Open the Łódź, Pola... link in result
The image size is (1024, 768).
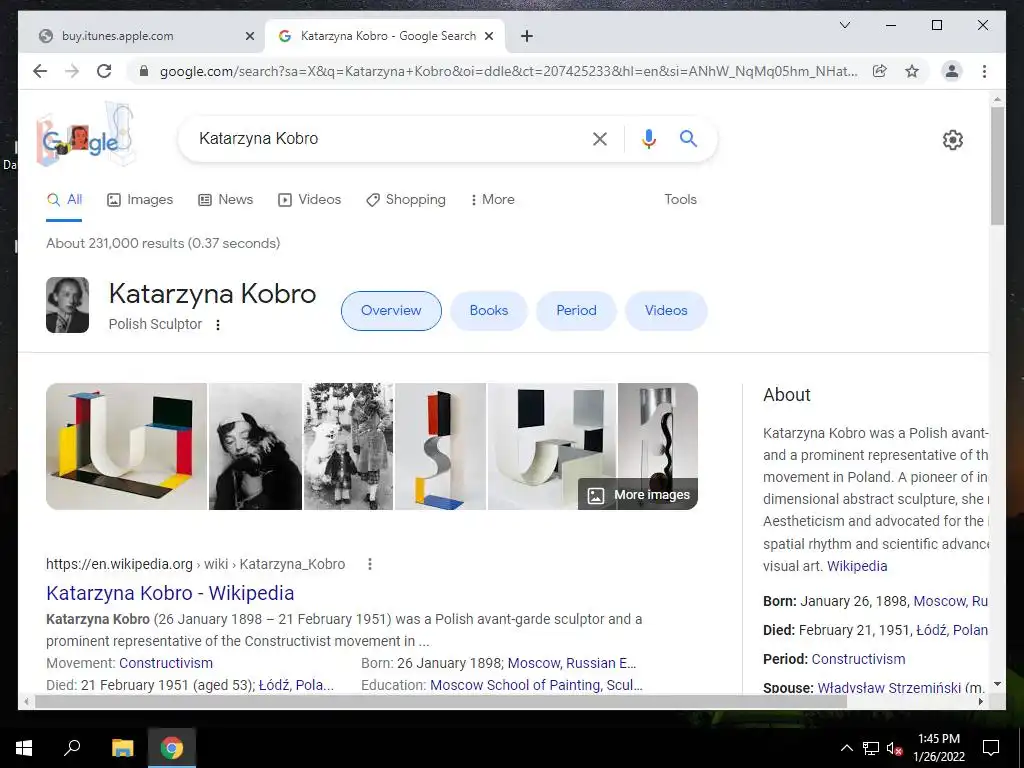296,685
